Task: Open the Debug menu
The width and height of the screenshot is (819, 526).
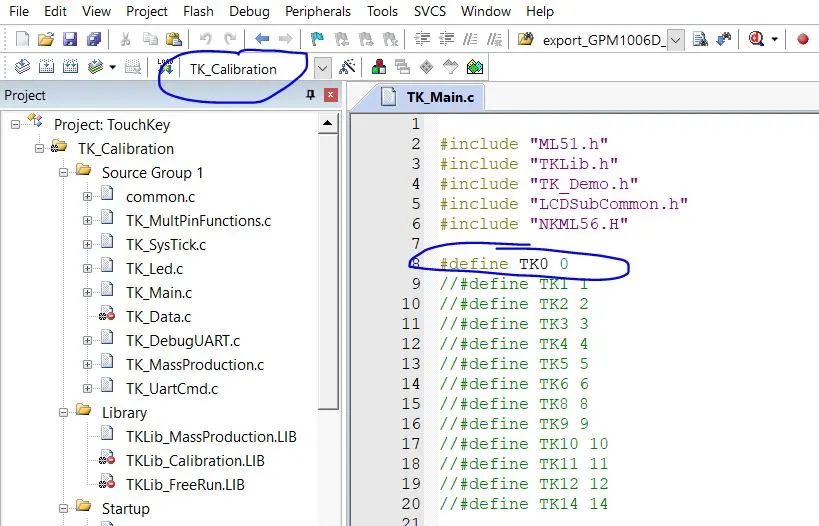Action: (x=249, y=11)
